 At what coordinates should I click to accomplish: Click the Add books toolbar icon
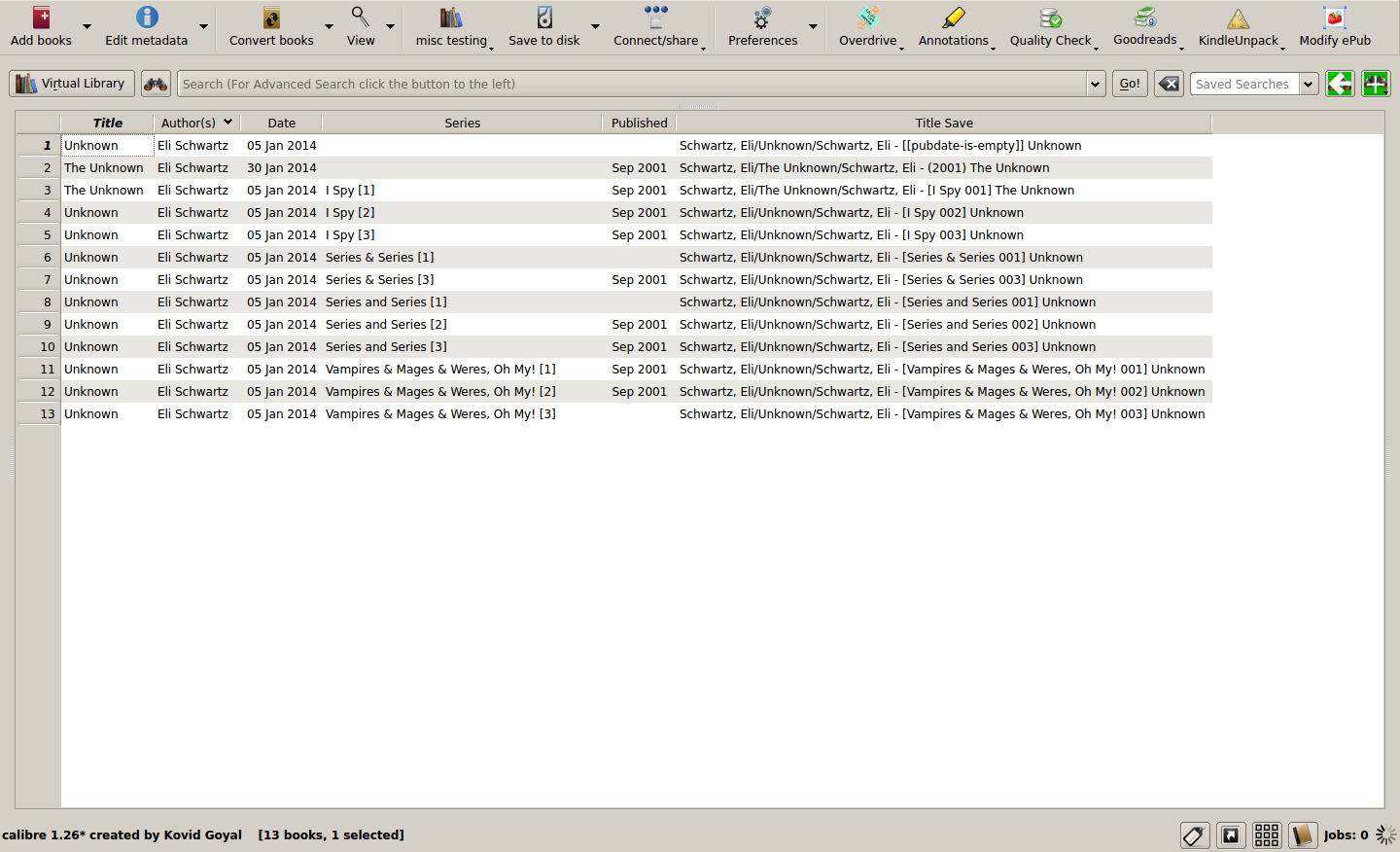click(42, 18)
